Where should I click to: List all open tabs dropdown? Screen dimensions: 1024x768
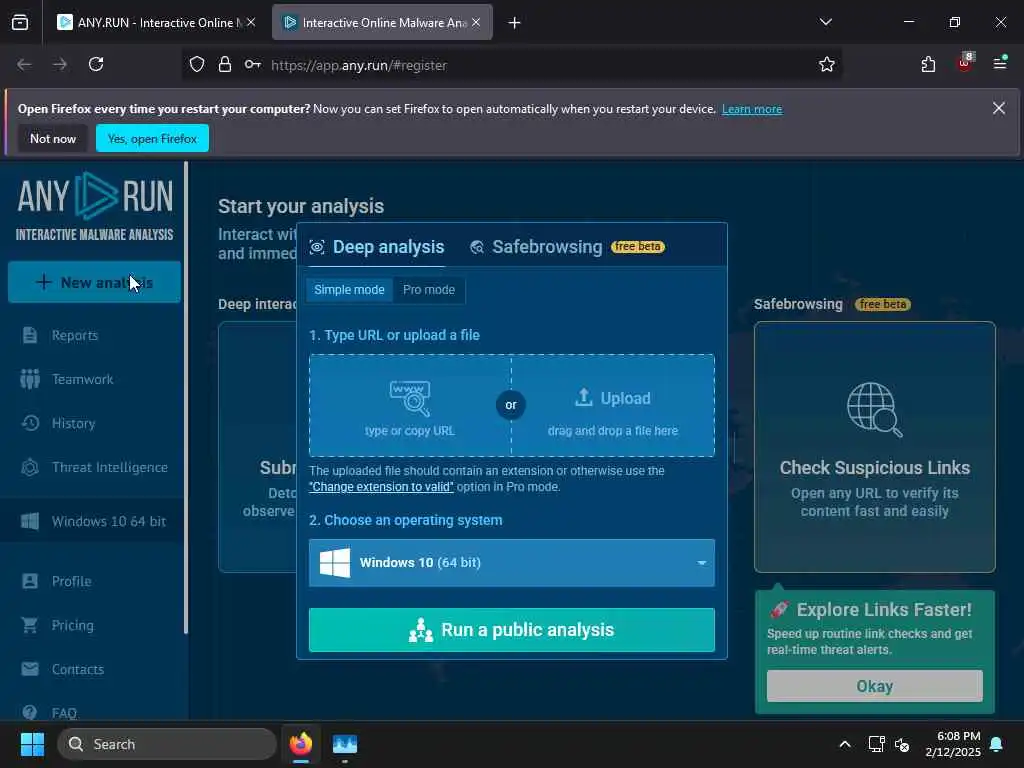click(x=825, y=22)
